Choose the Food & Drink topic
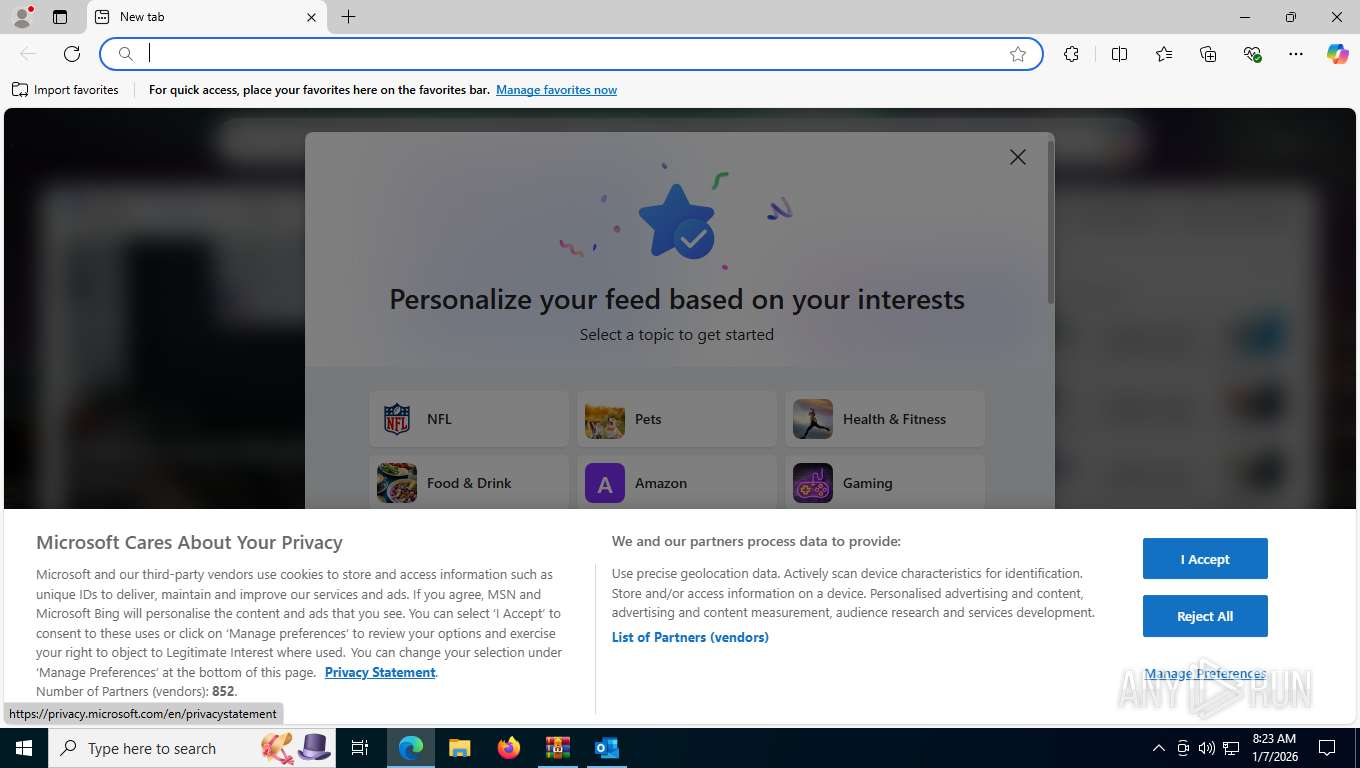 click(469, 483)
